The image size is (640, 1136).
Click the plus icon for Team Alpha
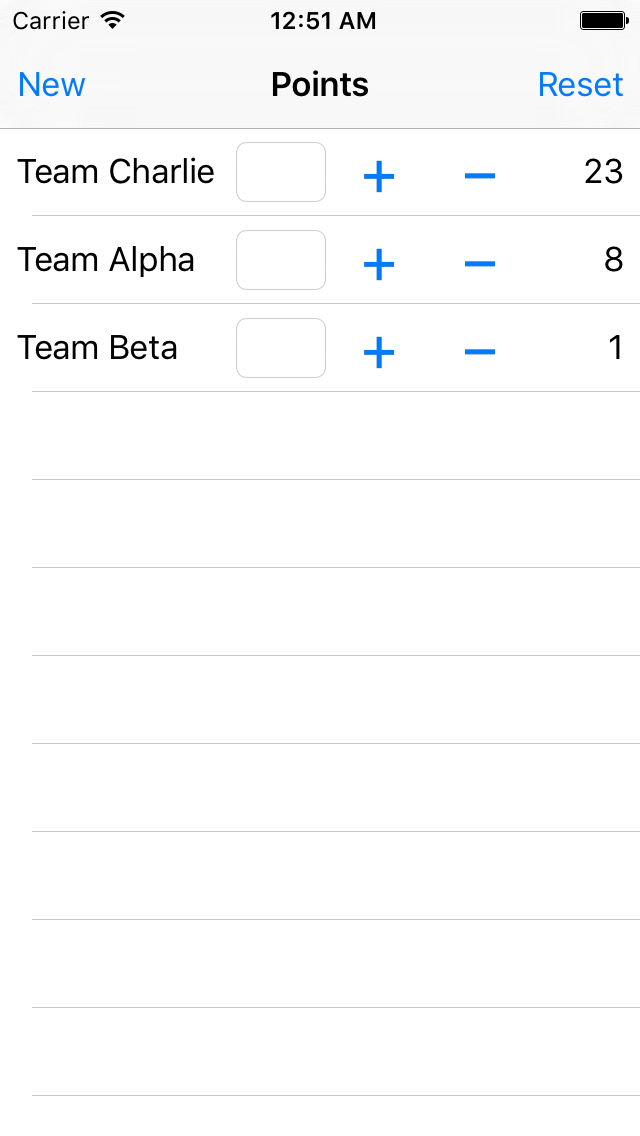pos(378,264)
